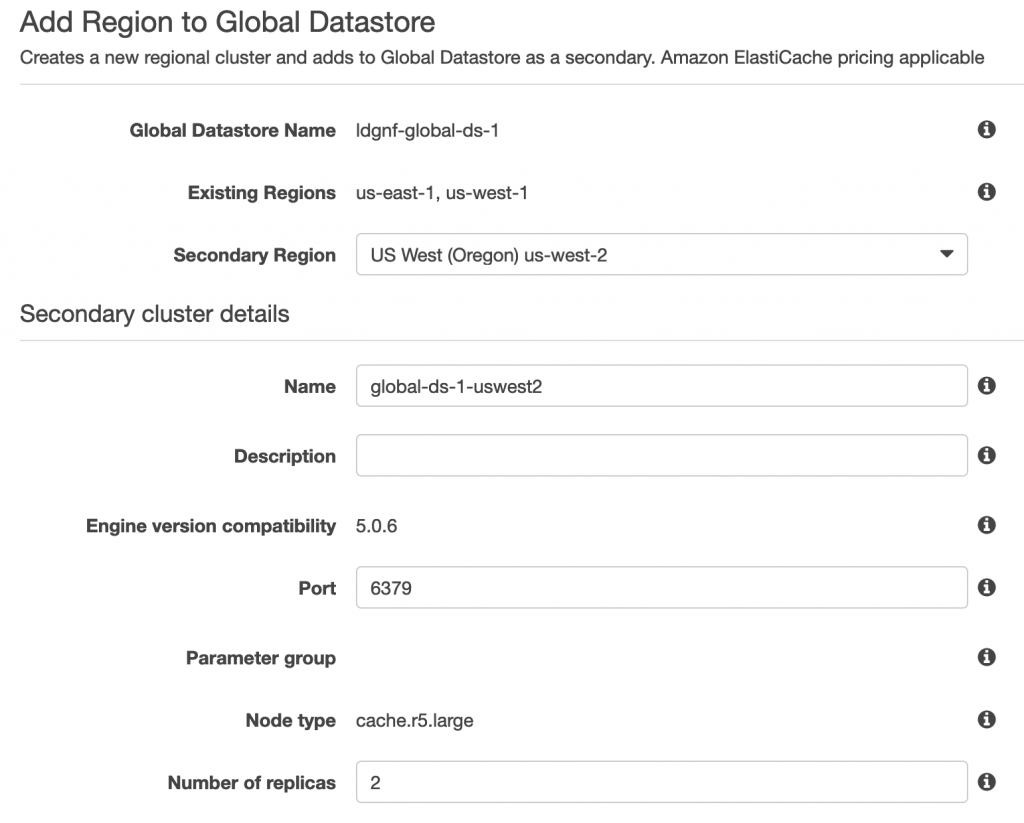The height and width of the screenshot is (823, 1024).
Task: Focus the Port input showing 6379
Action: (x=662, y=587)
